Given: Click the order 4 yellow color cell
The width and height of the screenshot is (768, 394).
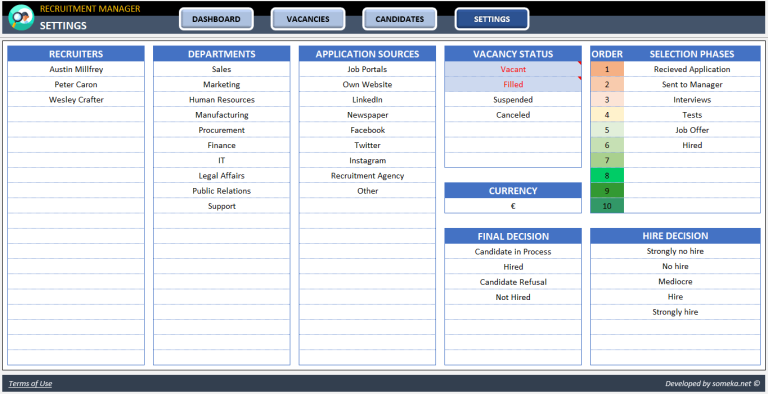Looking at the screenshot, I should (607, 115).
